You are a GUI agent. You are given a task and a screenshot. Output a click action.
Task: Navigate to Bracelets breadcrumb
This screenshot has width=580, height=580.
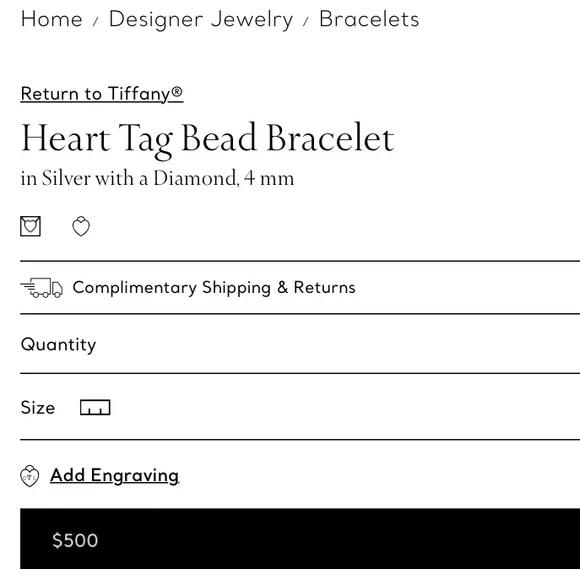point(369,19)
